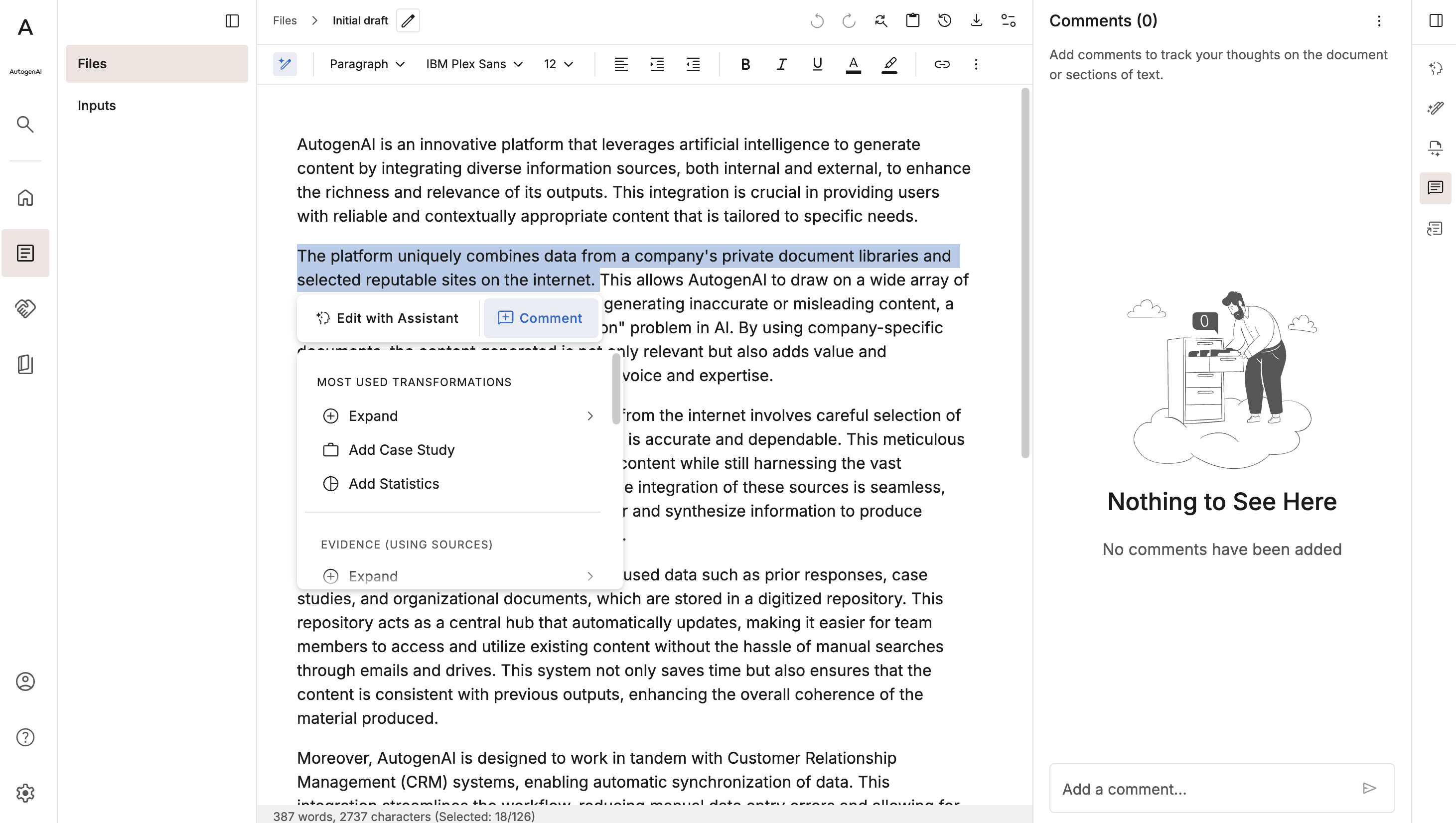Go to Files breadcrumb link
This screenshot has height=823, width=1456.
[x=285, y=21]
